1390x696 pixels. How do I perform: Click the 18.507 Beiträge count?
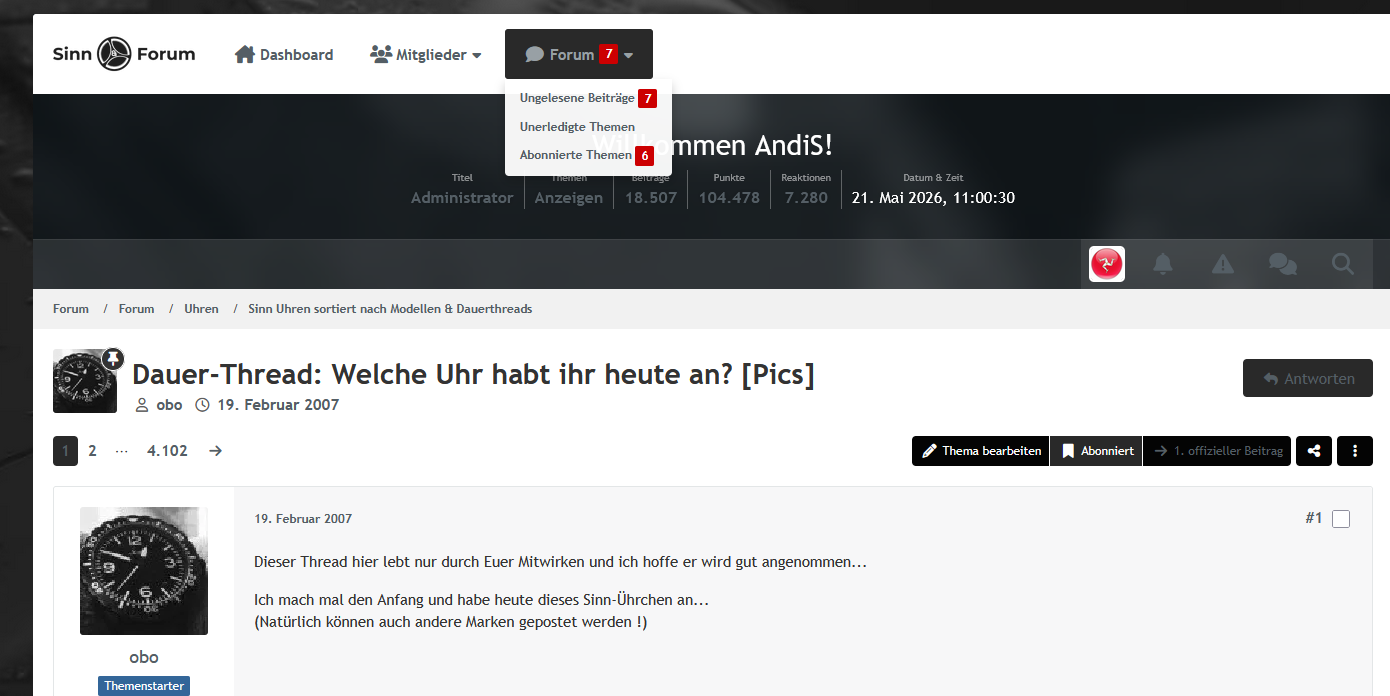point(651,198)
